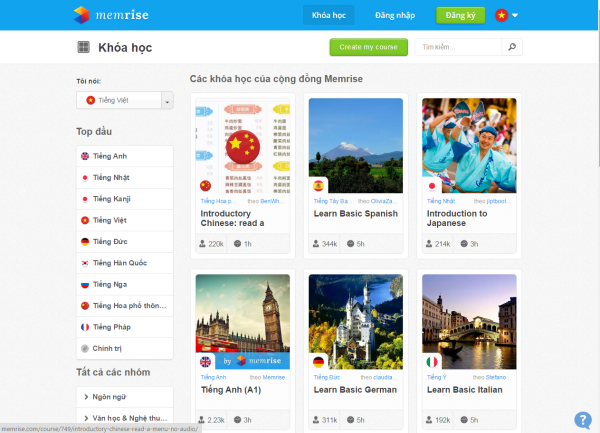
Task: Click UK flag beside Tiếng Anh
Action: (85, 156)
